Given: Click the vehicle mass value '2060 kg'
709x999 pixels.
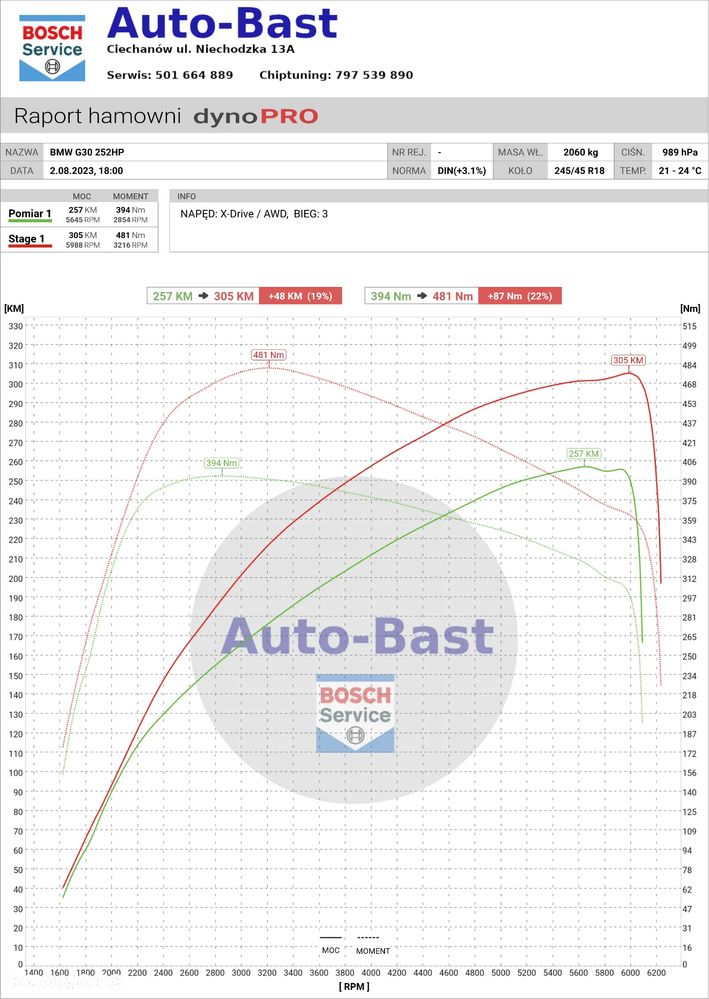Looking at the screenshot, I should coord(581,152).
